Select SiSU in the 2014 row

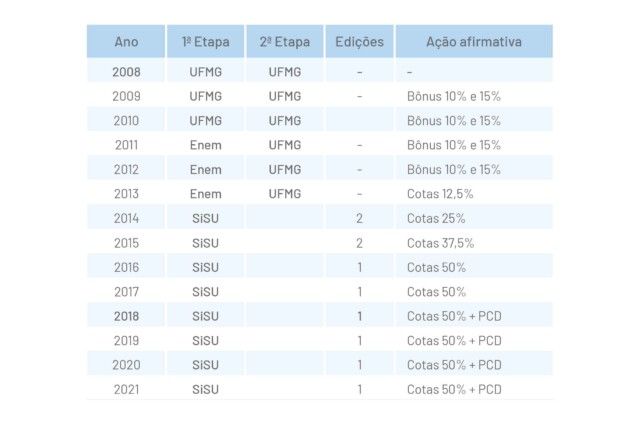point(205,218)
